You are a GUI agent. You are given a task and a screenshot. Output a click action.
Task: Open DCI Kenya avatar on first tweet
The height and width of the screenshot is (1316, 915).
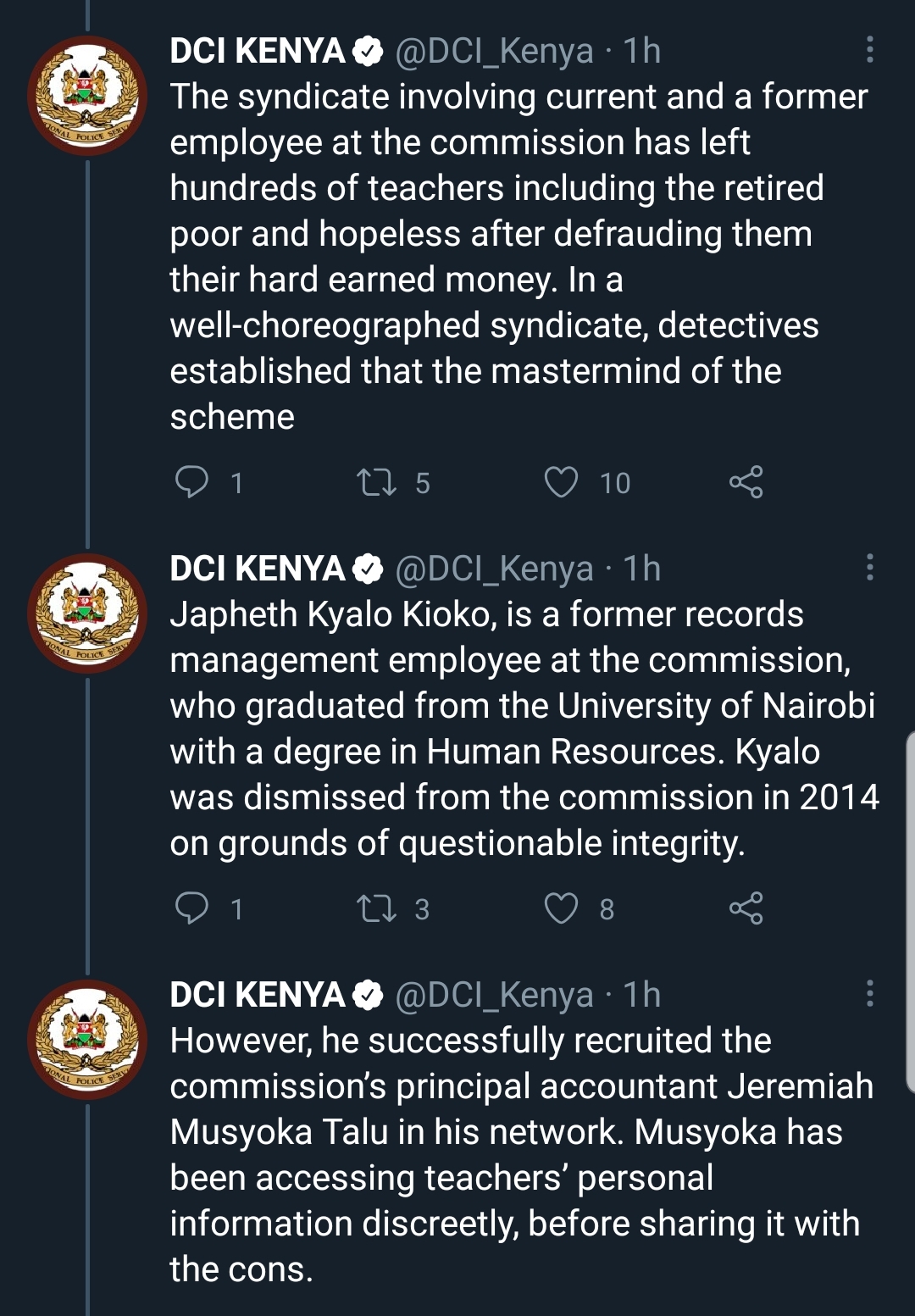click(x=87, y=96)
